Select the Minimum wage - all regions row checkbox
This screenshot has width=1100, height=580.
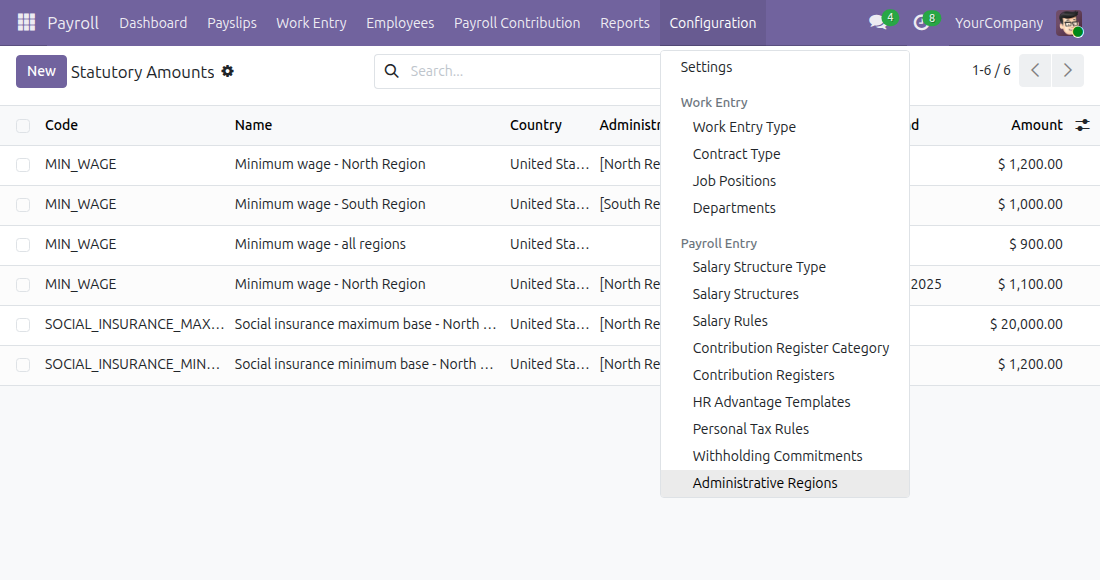23,245
